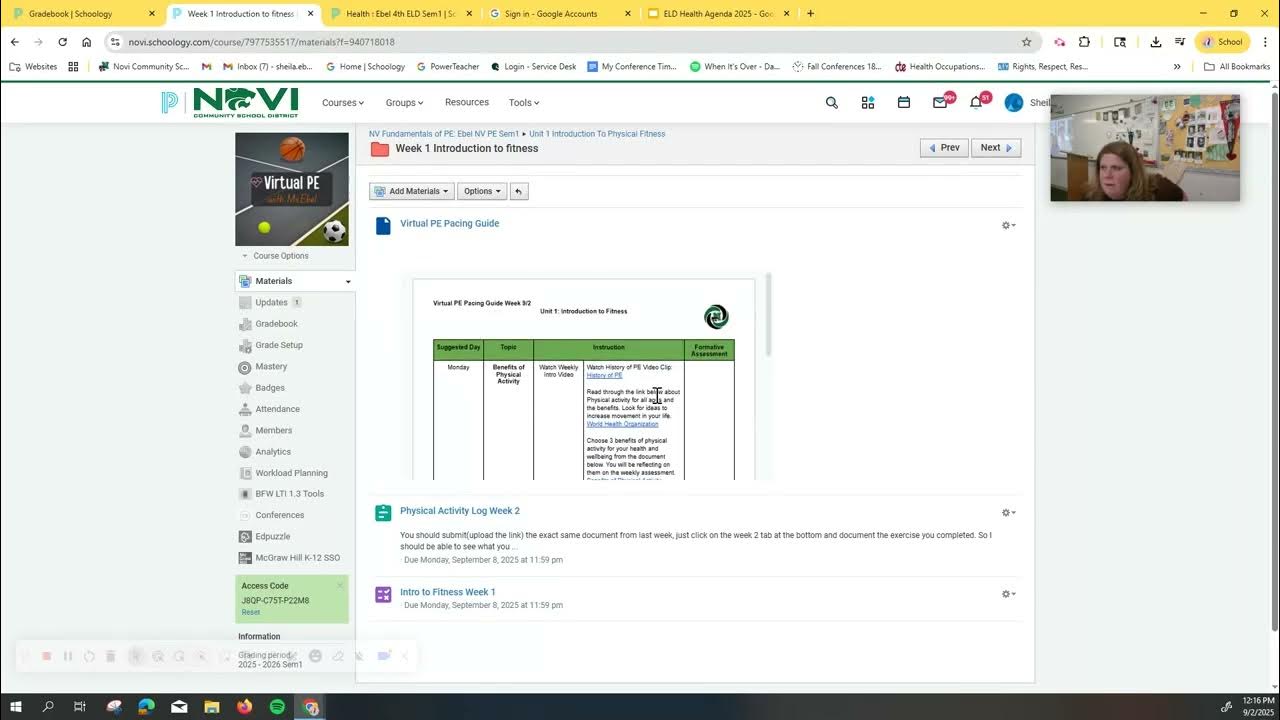Screen dimensions: 1280x720
Task: Open Chrome extensions puzzle icon
Action: click(x=1084, y=42)
